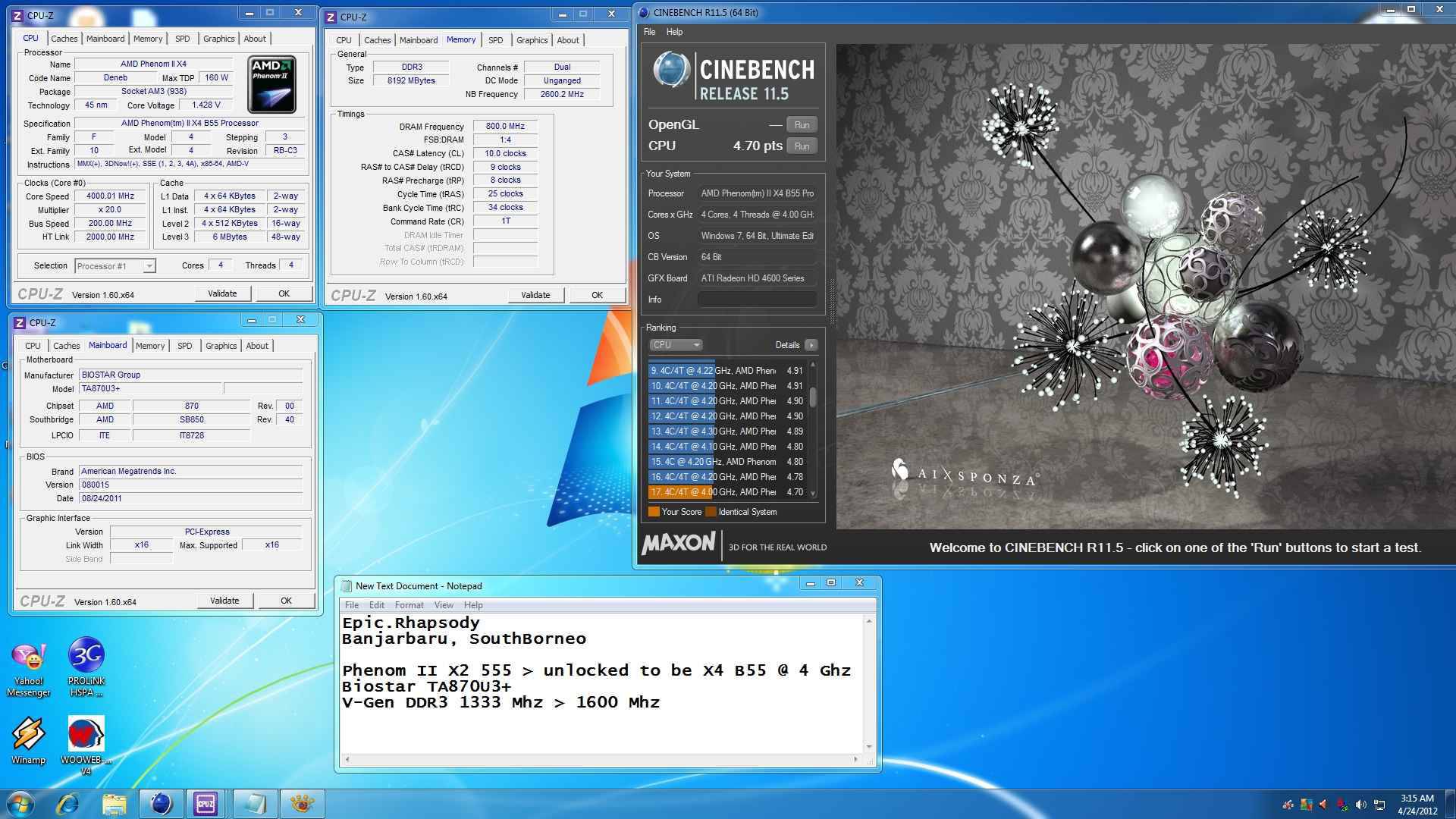Open About tab in CPU-Z CPU window
This screenshot has height=819, width=1456.
255,39
